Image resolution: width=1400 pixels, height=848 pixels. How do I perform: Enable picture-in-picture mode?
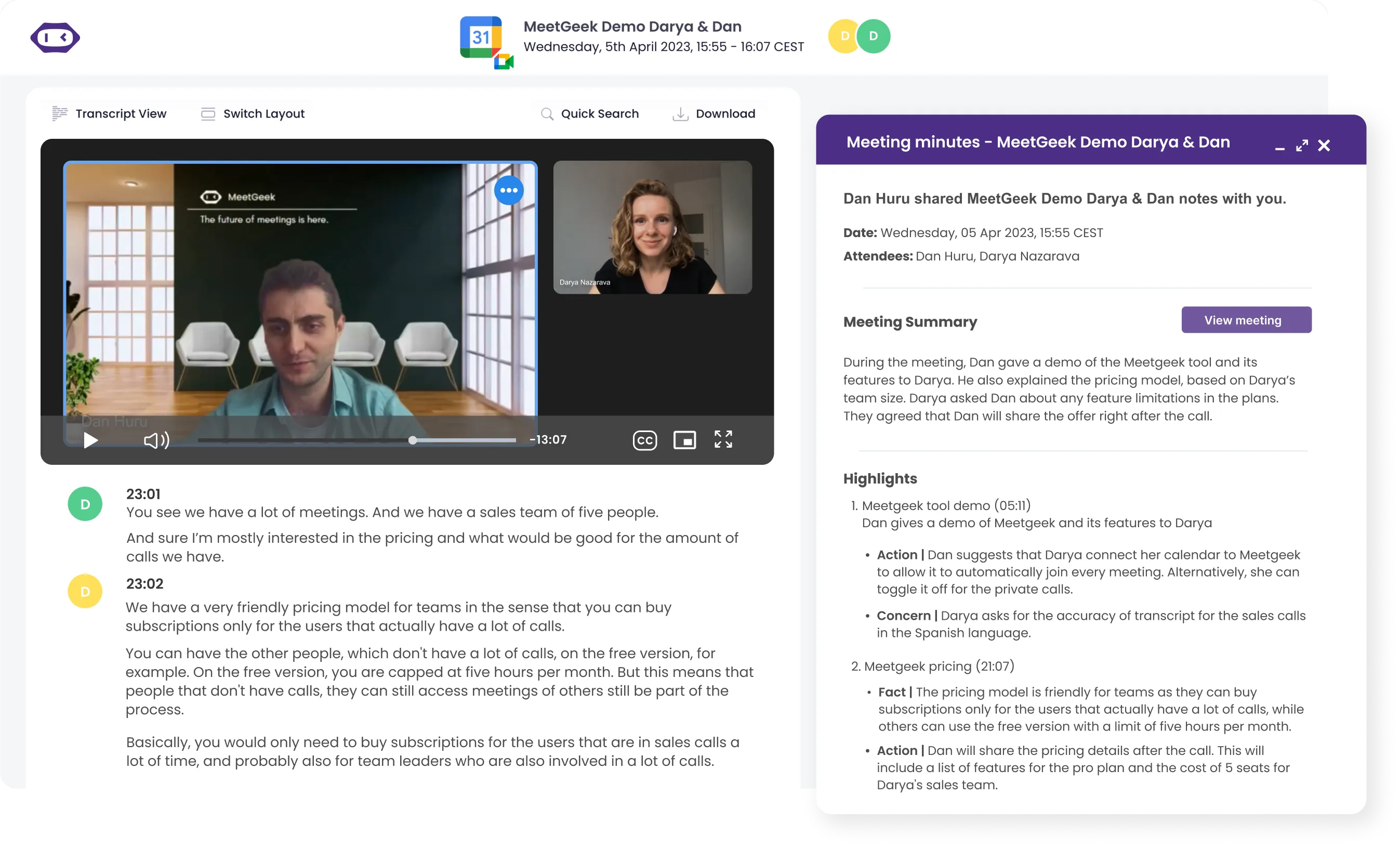pyautogui.click(x=684, y=440)
